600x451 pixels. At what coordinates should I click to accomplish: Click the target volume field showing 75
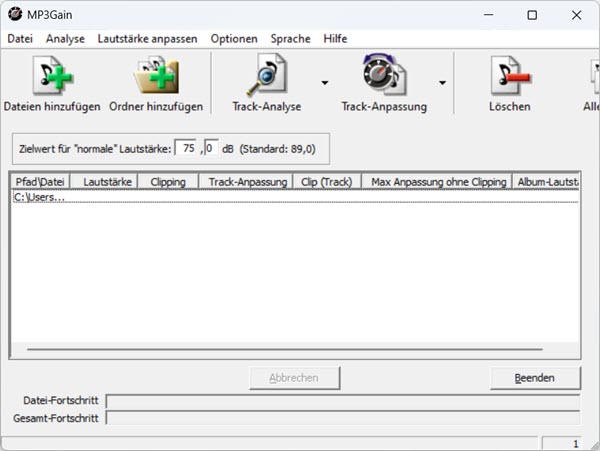pos(186,148)
